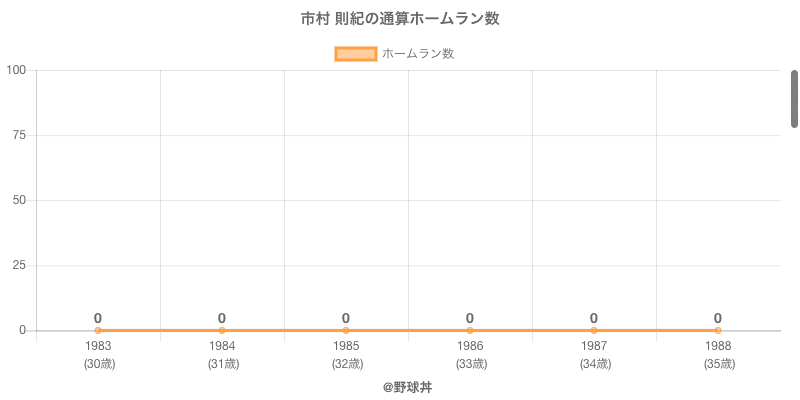Click the 1986 (33歳) axis label
This screenshot has width=800, height=400.
click(x=470, y=355)
